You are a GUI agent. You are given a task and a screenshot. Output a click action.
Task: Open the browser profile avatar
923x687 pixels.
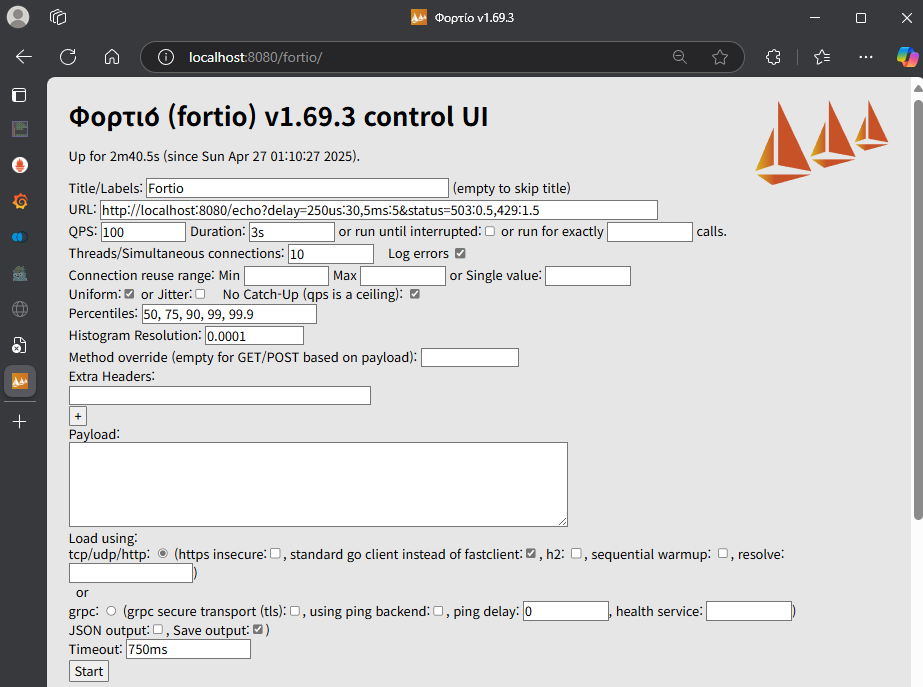18,17
